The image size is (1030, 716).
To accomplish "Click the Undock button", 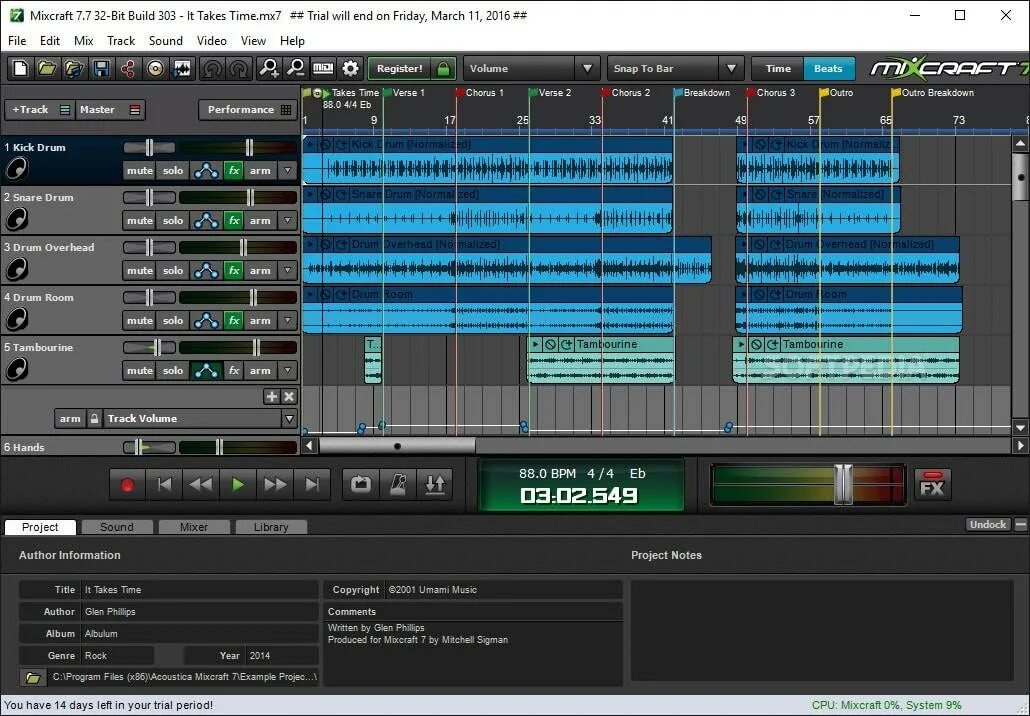I will click(988, 524).
